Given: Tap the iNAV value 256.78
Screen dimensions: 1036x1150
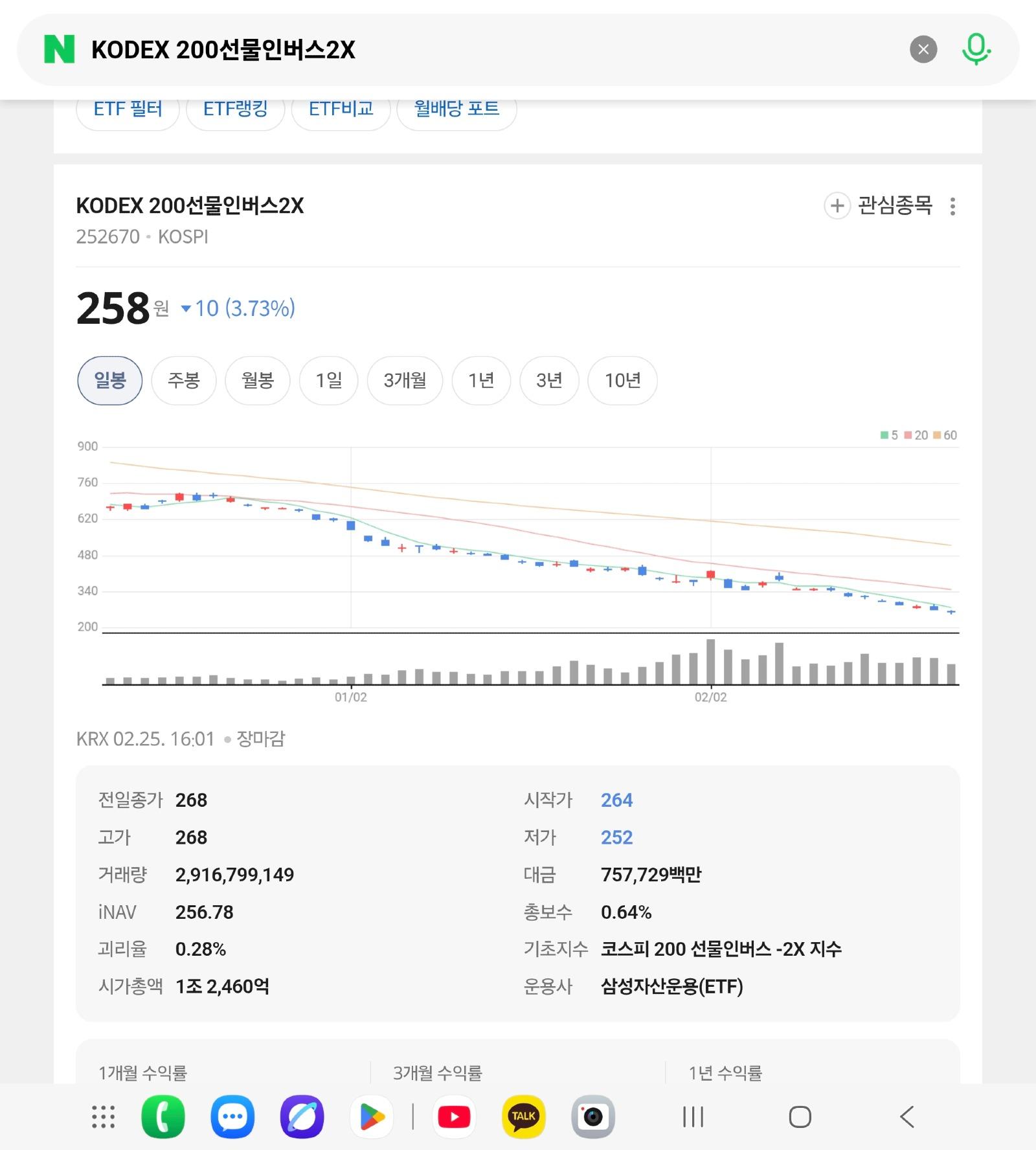Looking at the screenshot, I should [204, 912].
